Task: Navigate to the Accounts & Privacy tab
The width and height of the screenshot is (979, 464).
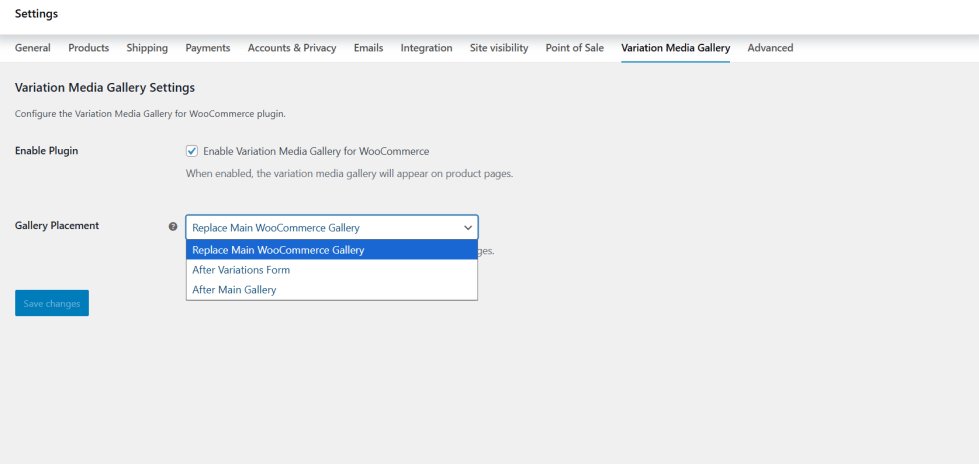Action: 292,48
